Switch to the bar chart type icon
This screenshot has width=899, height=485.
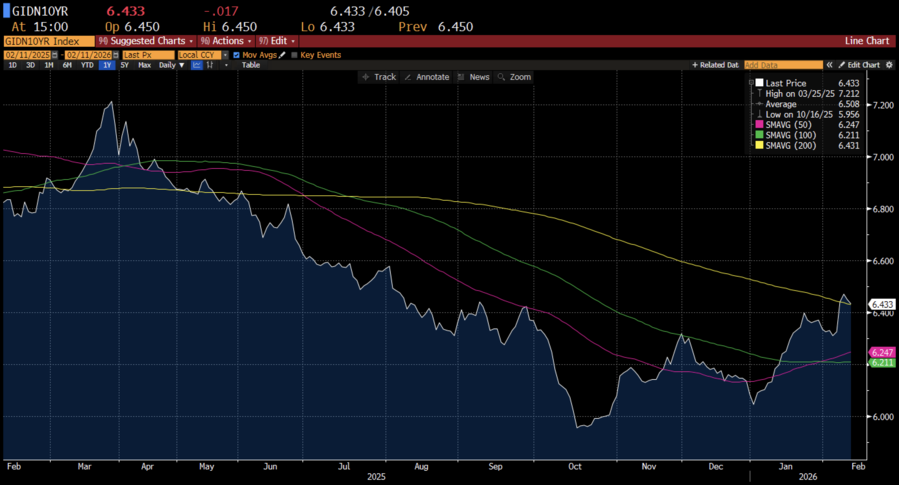coord(210,65)
